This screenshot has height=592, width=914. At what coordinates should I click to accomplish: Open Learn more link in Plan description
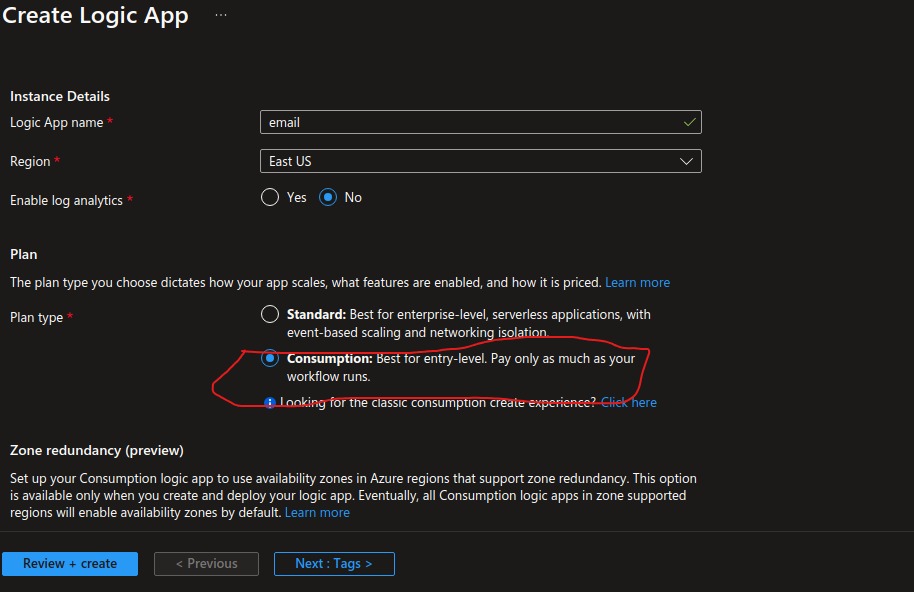(637, 283)
